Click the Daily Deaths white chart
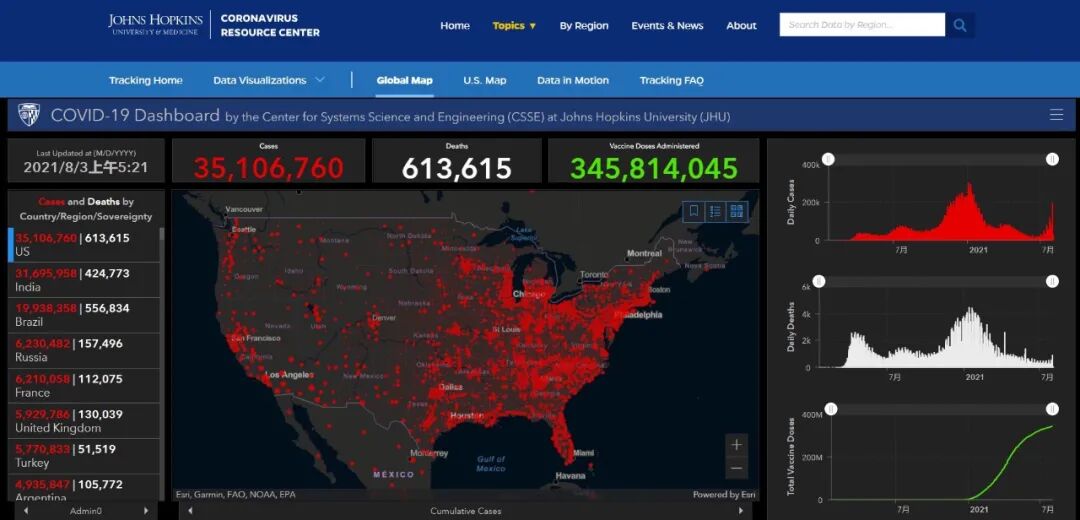Screen dimensions: 1080x520 (937, 337)
